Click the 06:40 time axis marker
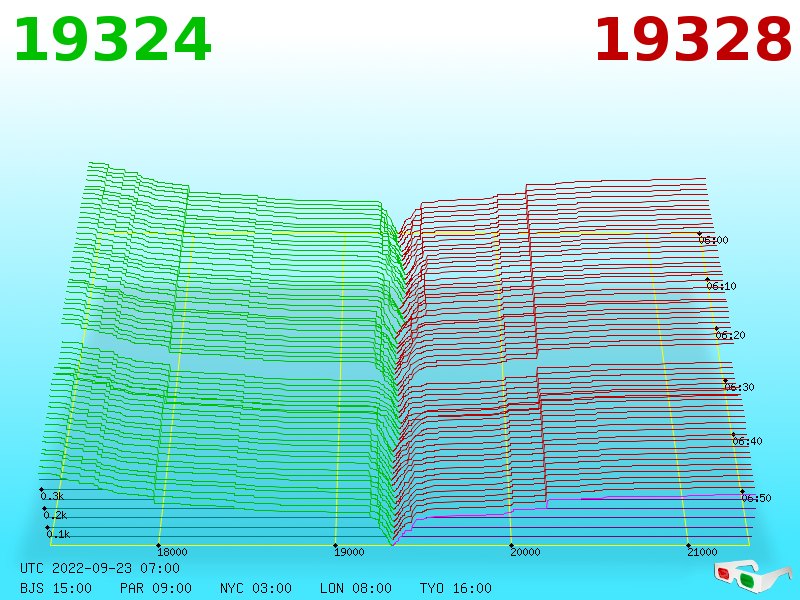This screenshot has height=600, width=800. [747, 441]
